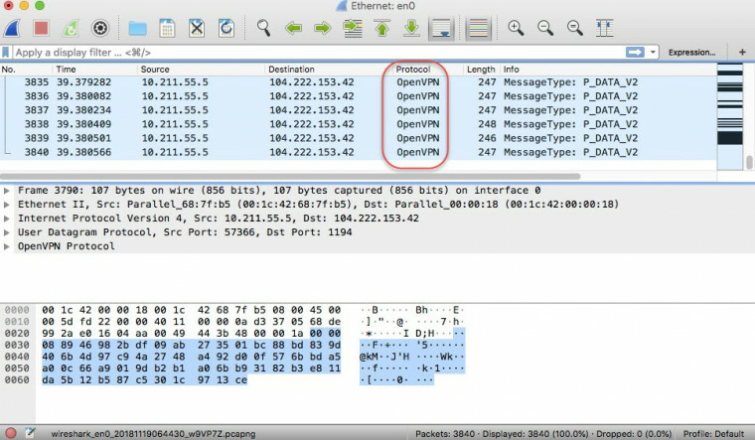Find a packet with the magnifier icon

pos(263,28)
